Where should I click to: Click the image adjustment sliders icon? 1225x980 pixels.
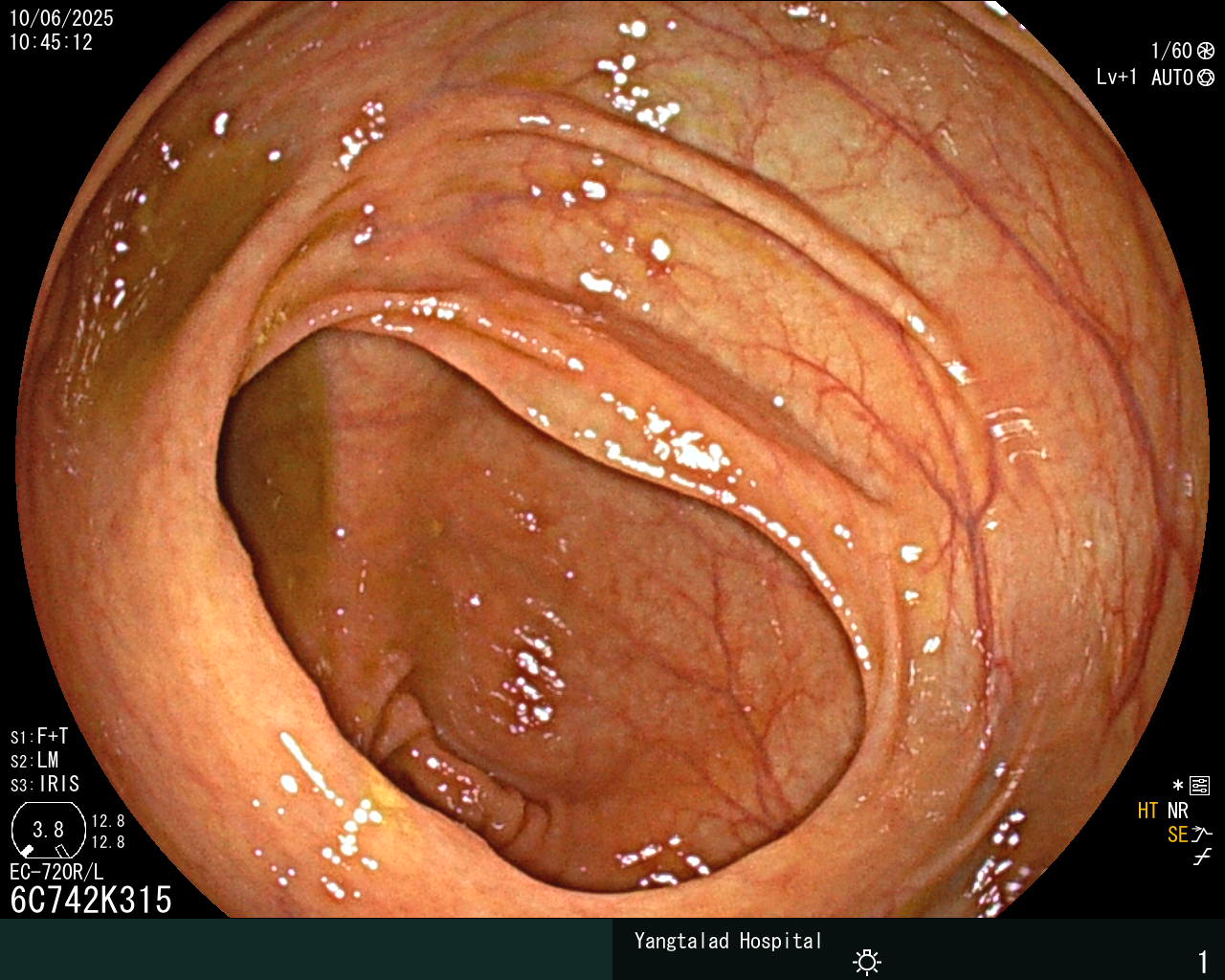coord(1199,787)
